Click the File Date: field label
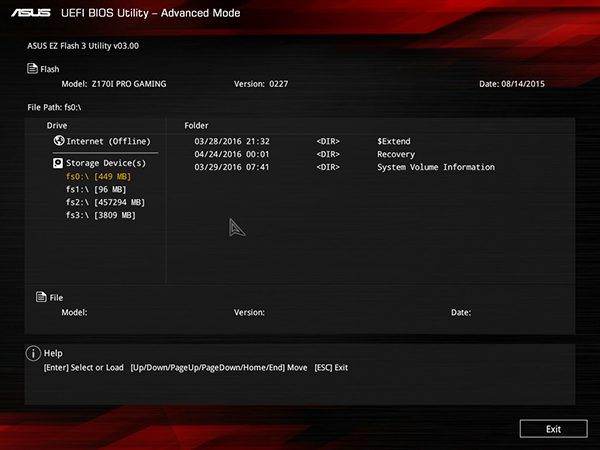Image resolution: width=600 pixels, height=450 pixels. point(461,313)
